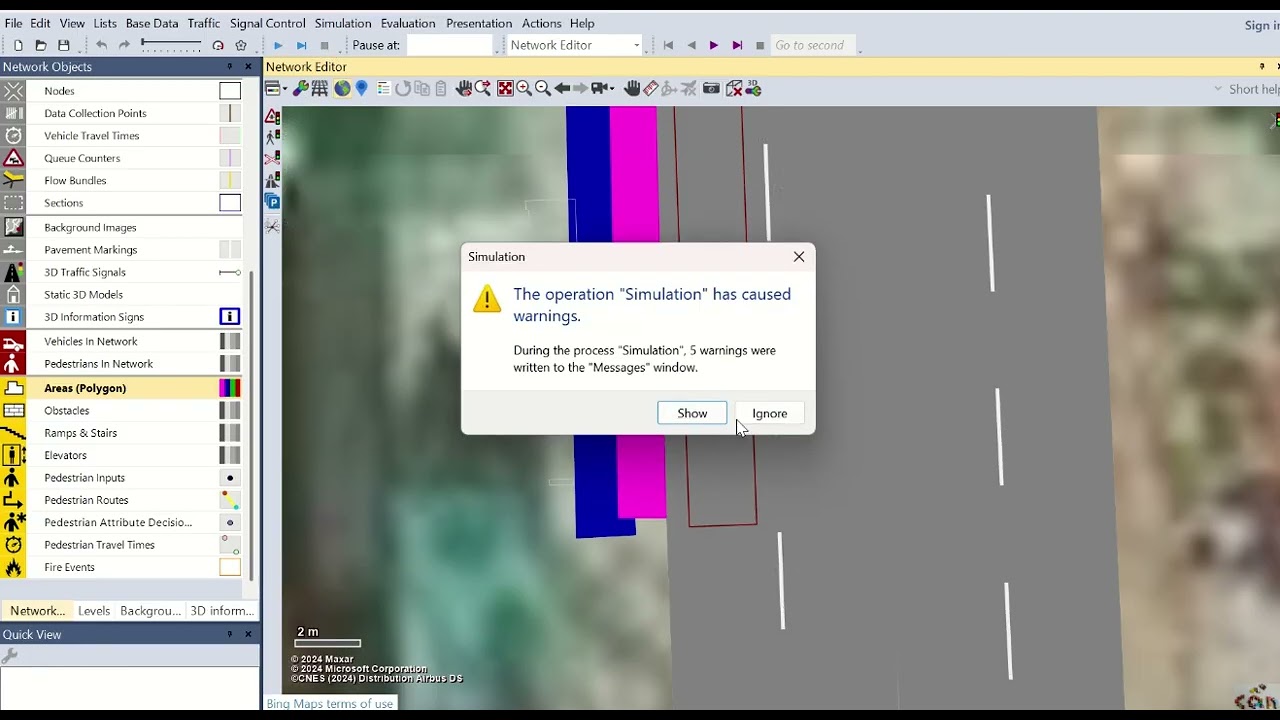Take a snapshot with the camera icon

[711, 88]
